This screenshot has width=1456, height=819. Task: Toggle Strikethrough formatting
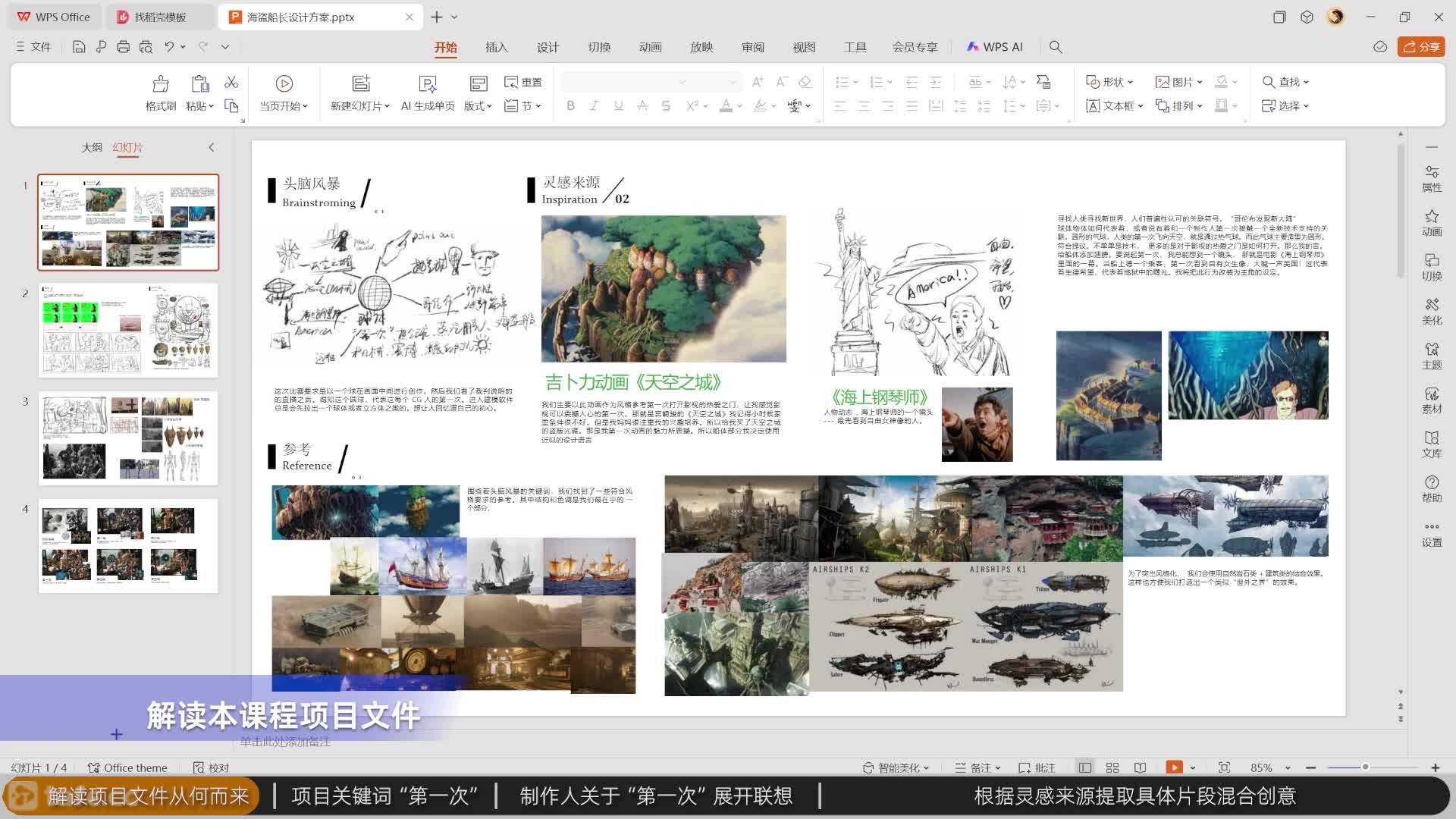pyautogui.click(x=642, y=106)
